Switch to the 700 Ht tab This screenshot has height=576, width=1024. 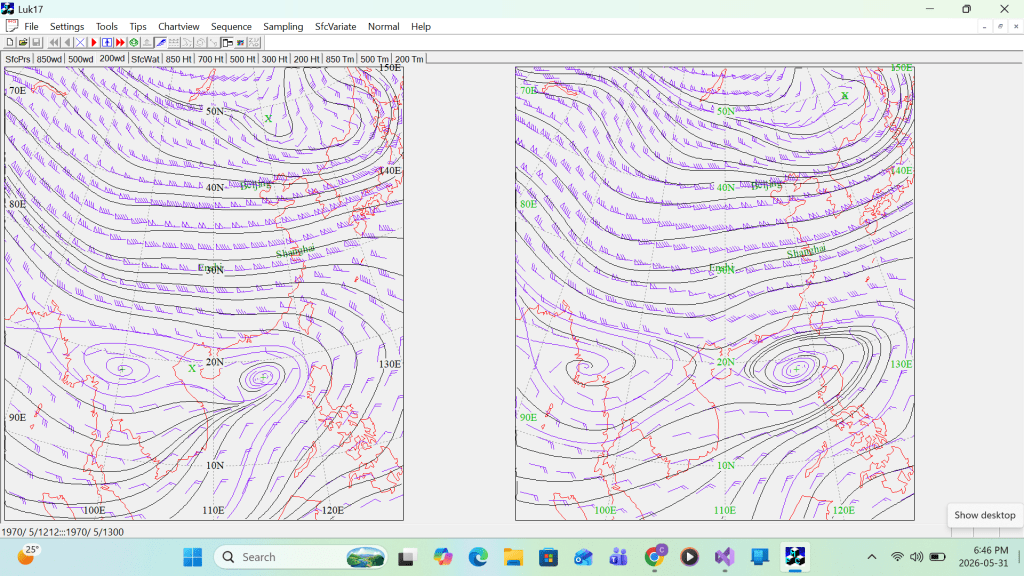(x=210, y=59)
